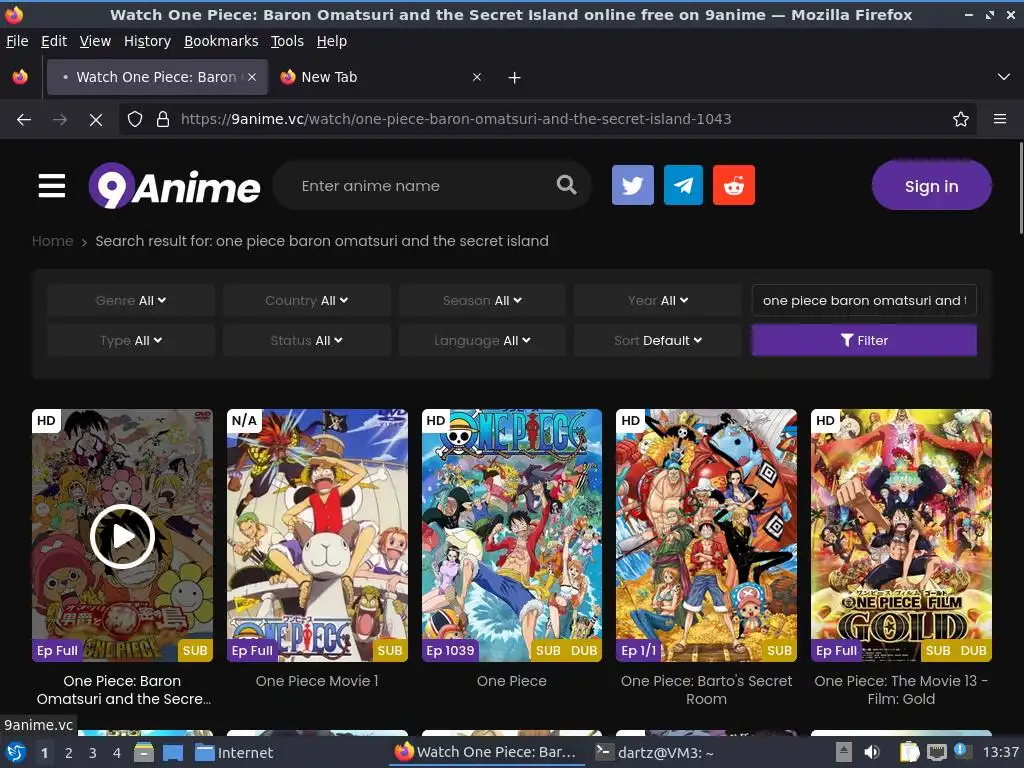Close the New Tab tab
The image size is (1024, 768).
pyautogui.click(x=477, y=77)
